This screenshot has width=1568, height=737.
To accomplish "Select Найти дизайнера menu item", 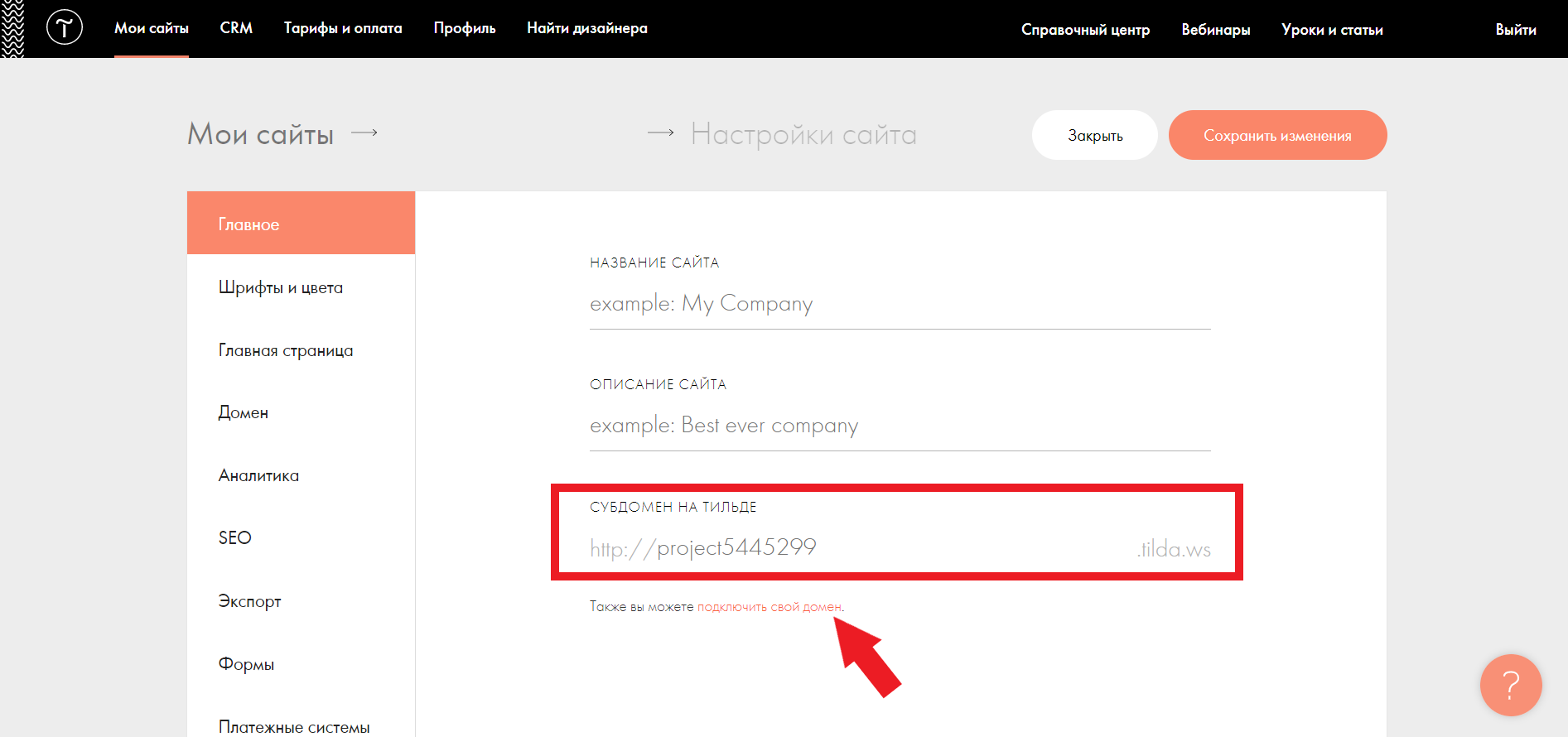I will coord(587,28).
